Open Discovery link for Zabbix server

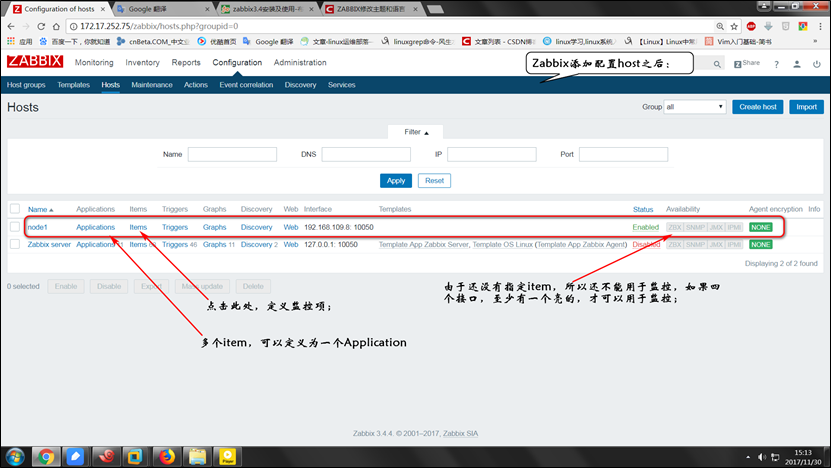[x=257, y=244]
